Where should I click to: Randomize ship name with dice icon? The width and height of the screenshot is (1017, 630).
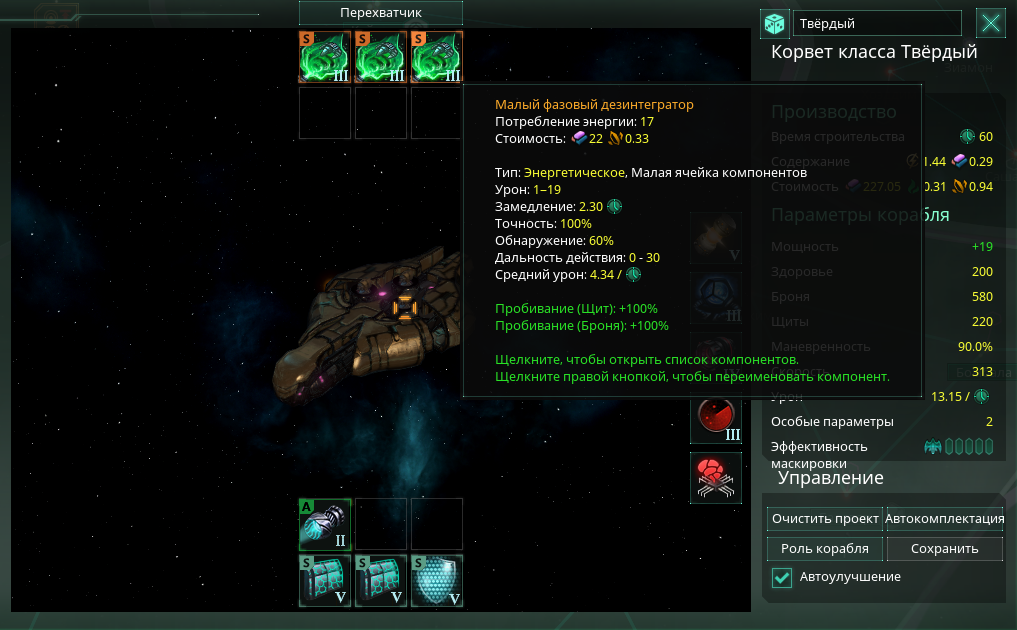coord(774,24)
